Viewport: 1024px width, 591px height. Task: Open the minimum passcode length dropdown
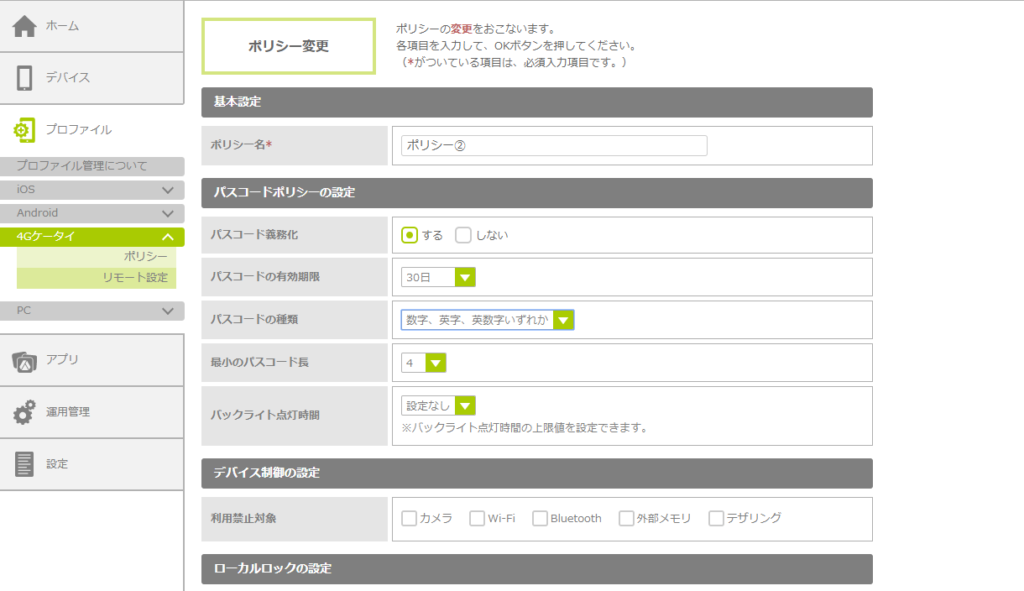(424, 362)
